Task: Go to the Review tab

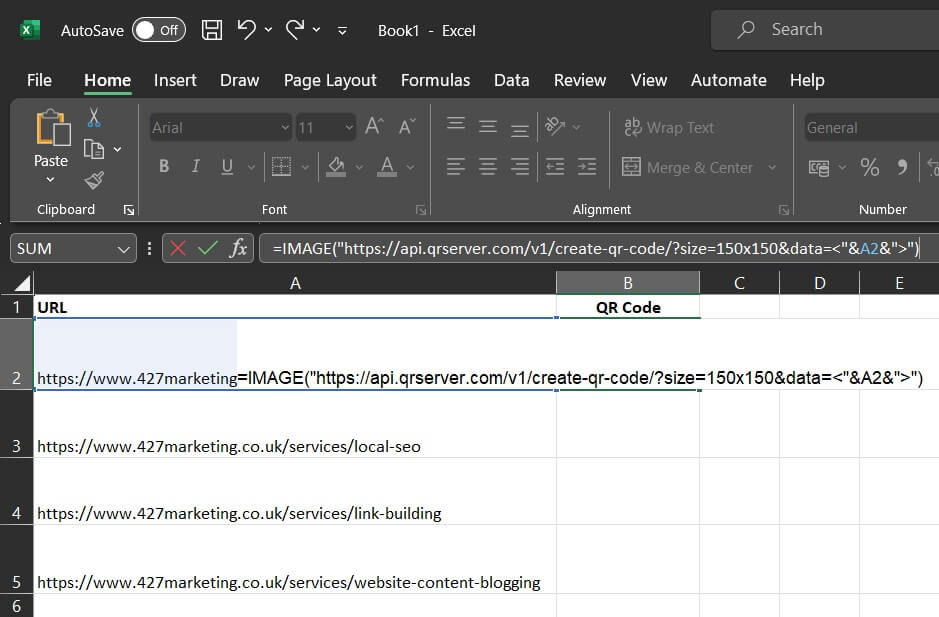Action: coord(580,80)
